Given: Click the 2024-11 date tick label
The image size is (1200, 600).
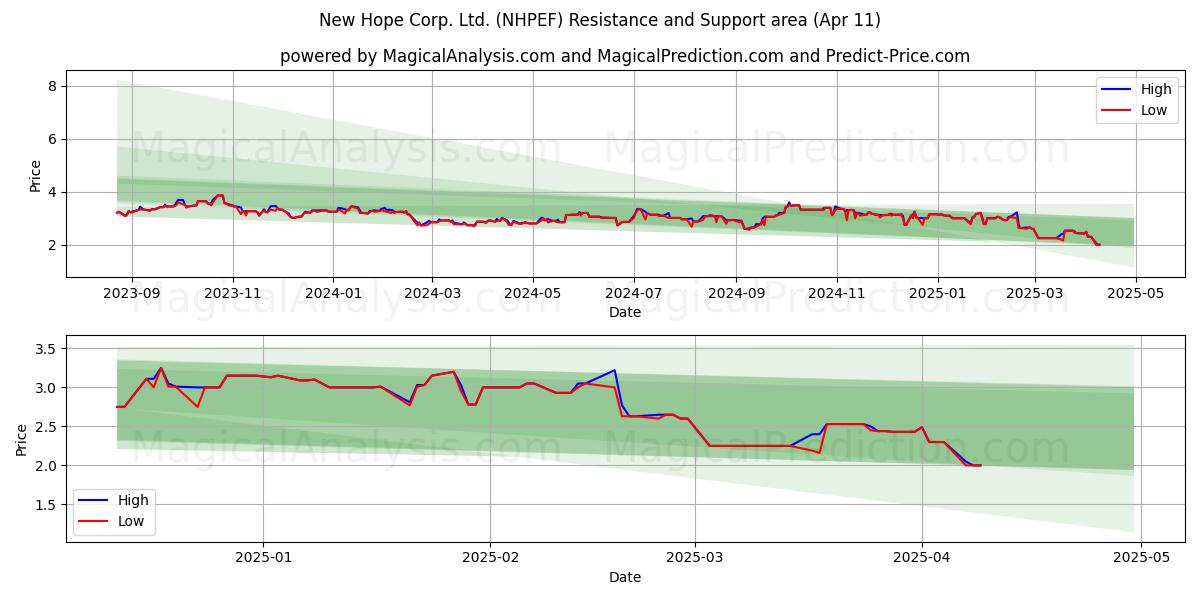Looking at the screenshot, I should pyautogui.click(x=836, y=295).
